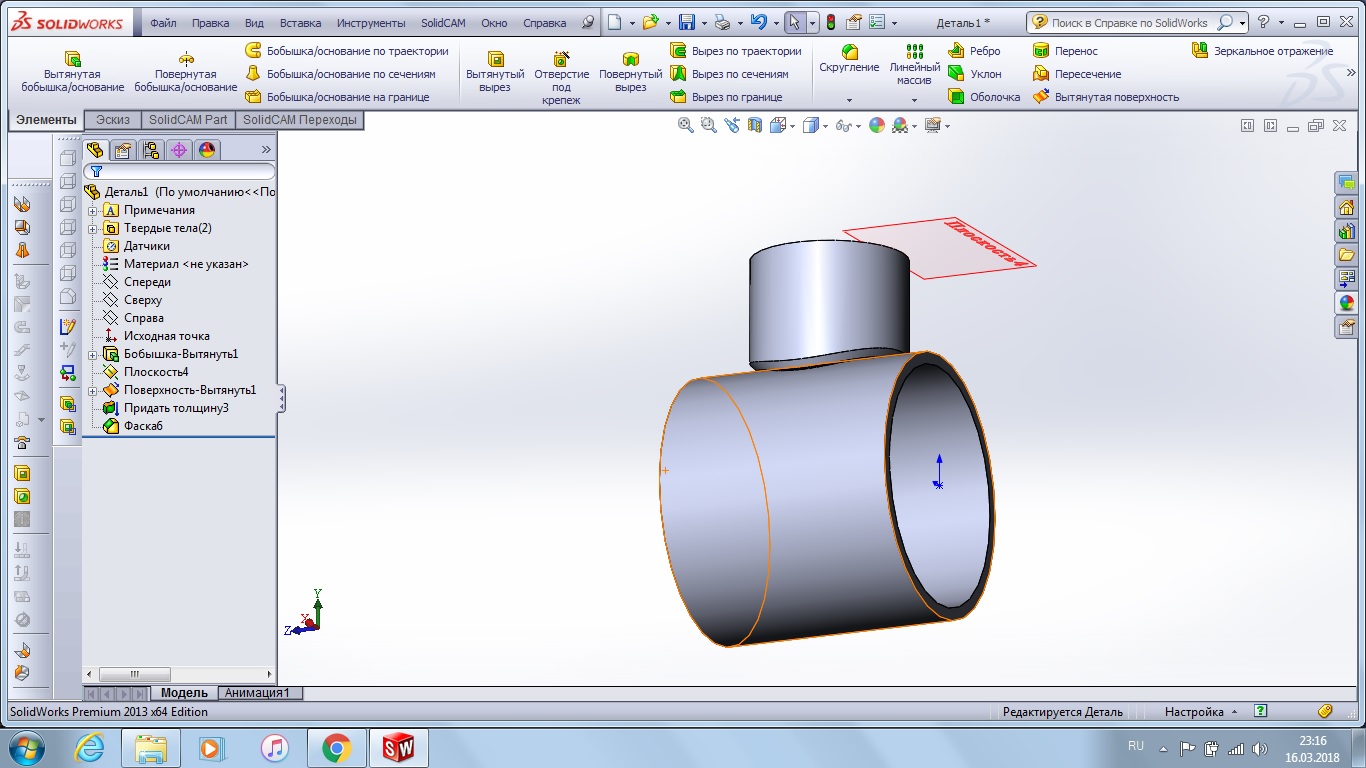Image resolution: width=1366 pixels, height=768 pixels.
Task: Open the Линейный массив dropdown arrow
Action: [x=915, y=100]
